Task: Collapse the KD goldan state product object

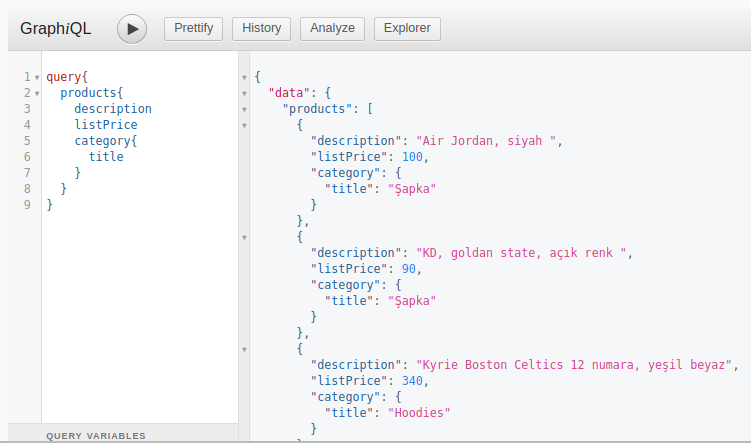Action: pyautogui.click(x=244, y=237)
